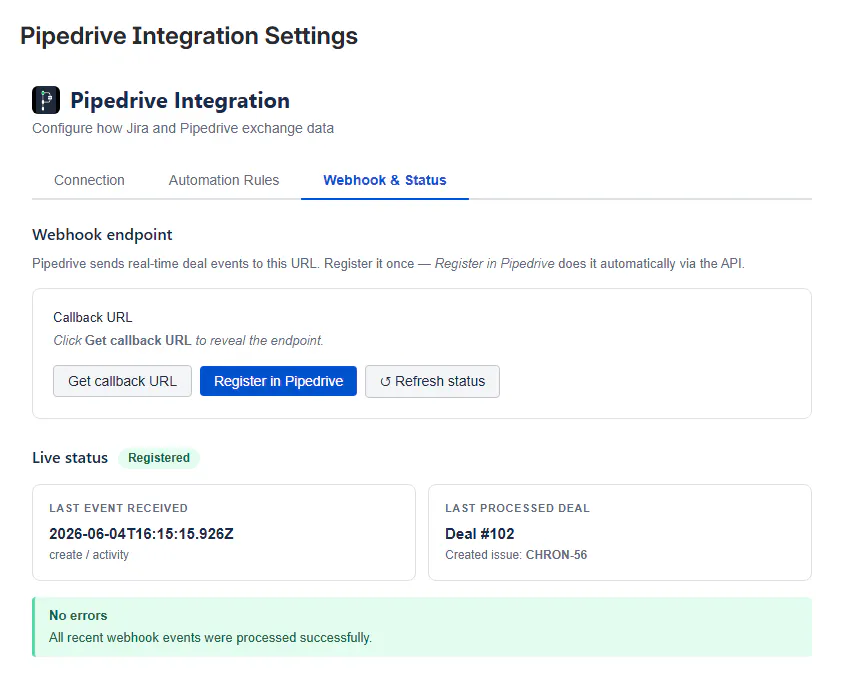Click the Last Event Received label
The height and width of the screenshot is (674, 849).
coord(119,508)
